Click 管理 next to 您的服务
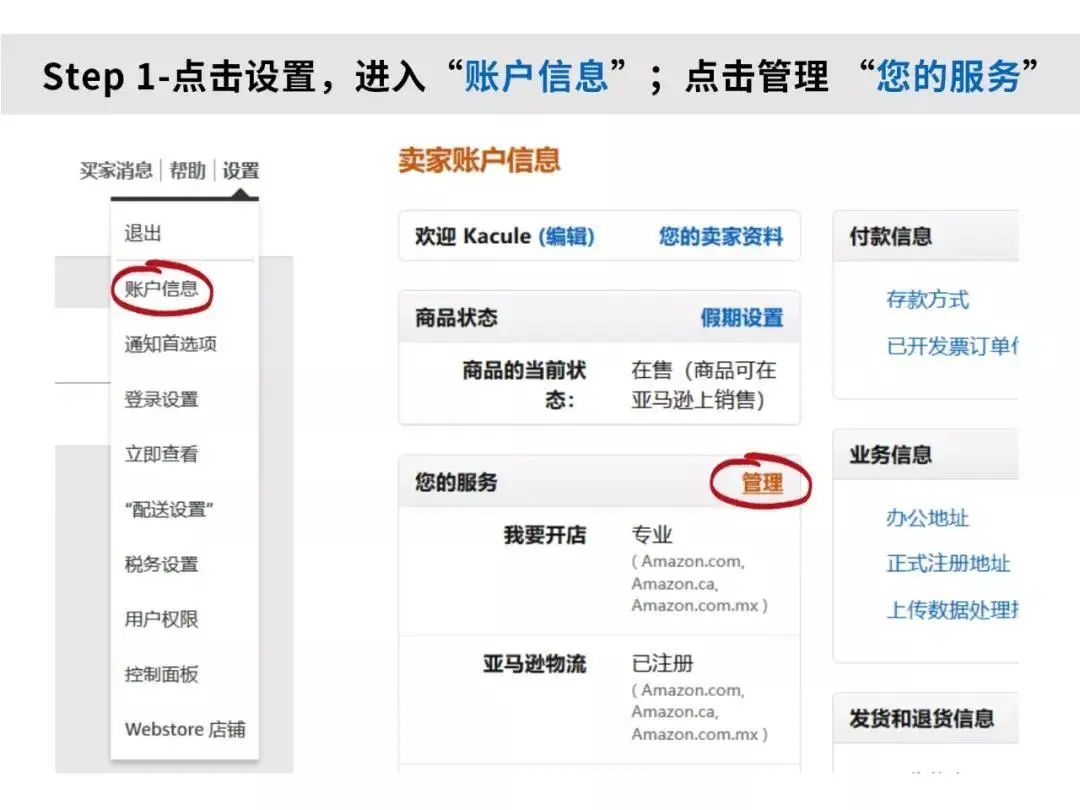The width and height of the screenshot is (1080, 810). pos(763,482)
